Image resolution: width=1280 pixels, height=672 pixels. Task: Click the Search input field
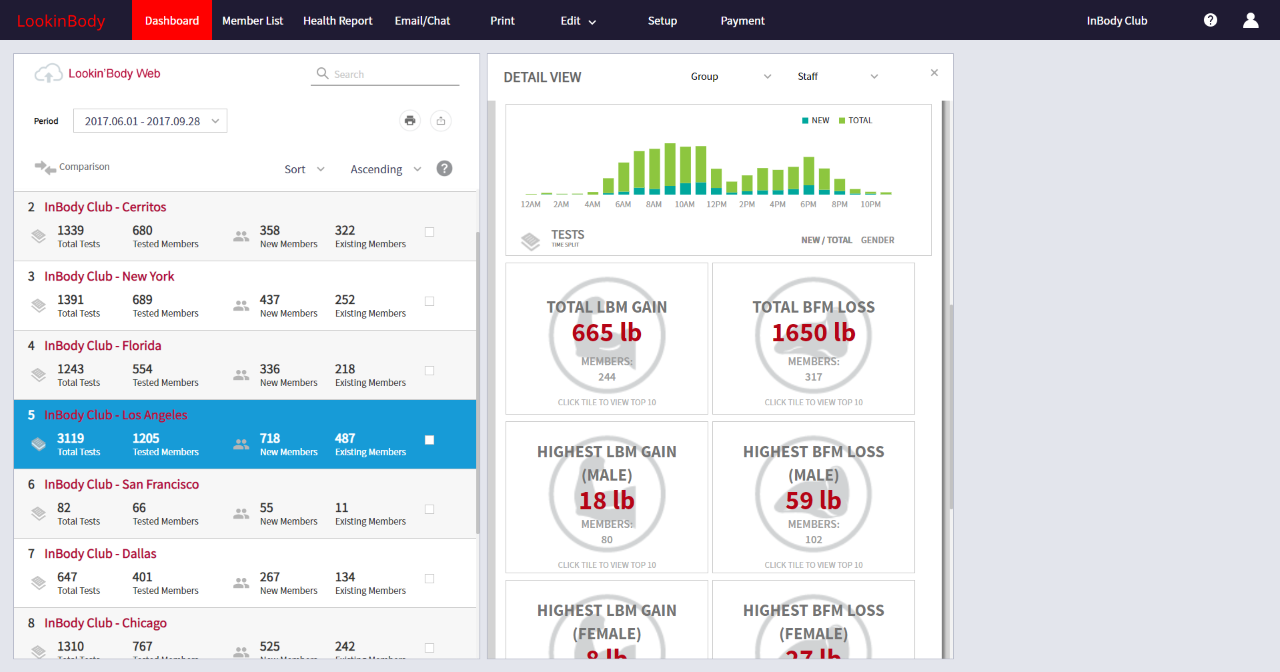pyautogui.click(x=385, y=74)
